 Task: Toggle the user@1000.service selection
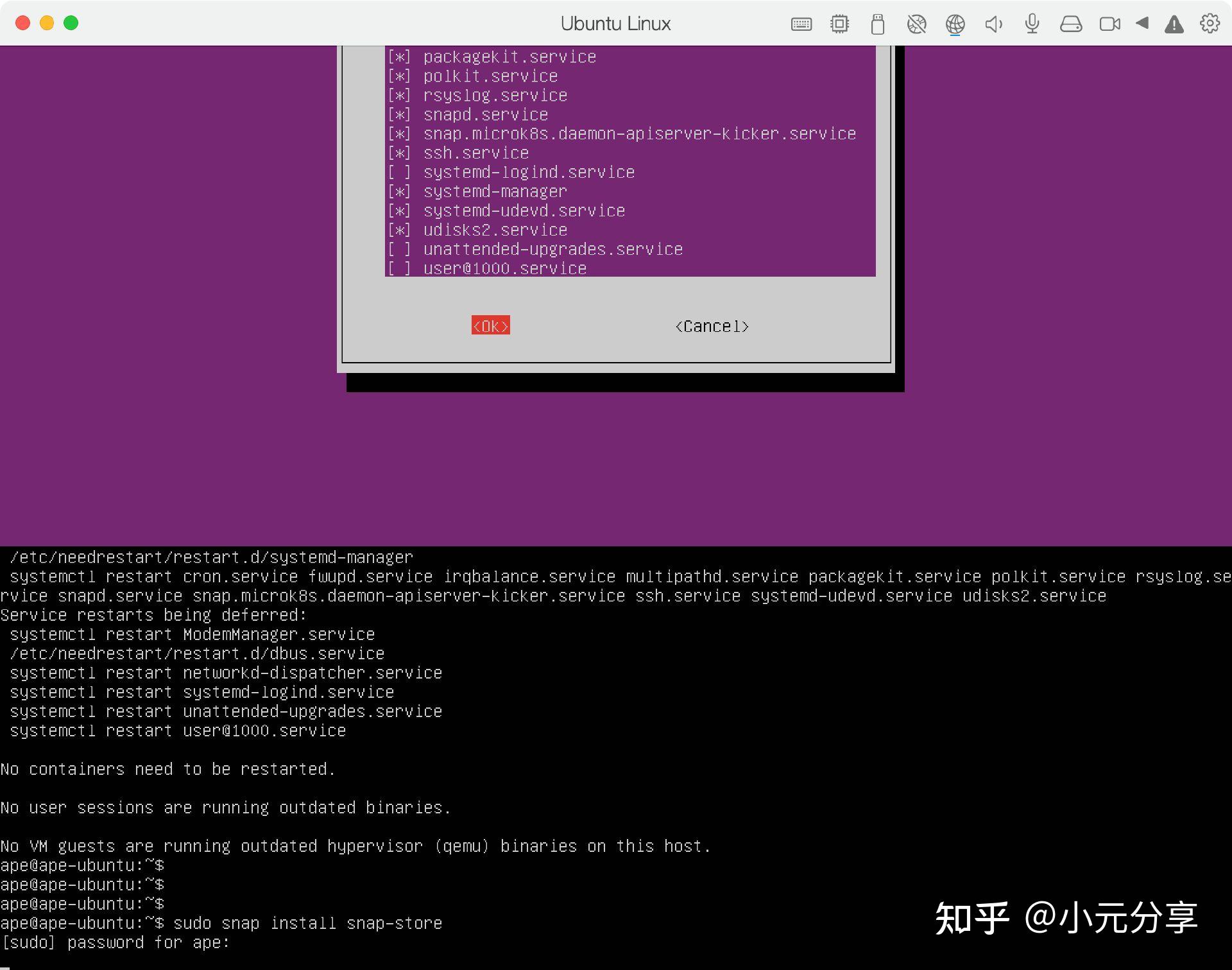pyautogui.click(x=399, y=268)
